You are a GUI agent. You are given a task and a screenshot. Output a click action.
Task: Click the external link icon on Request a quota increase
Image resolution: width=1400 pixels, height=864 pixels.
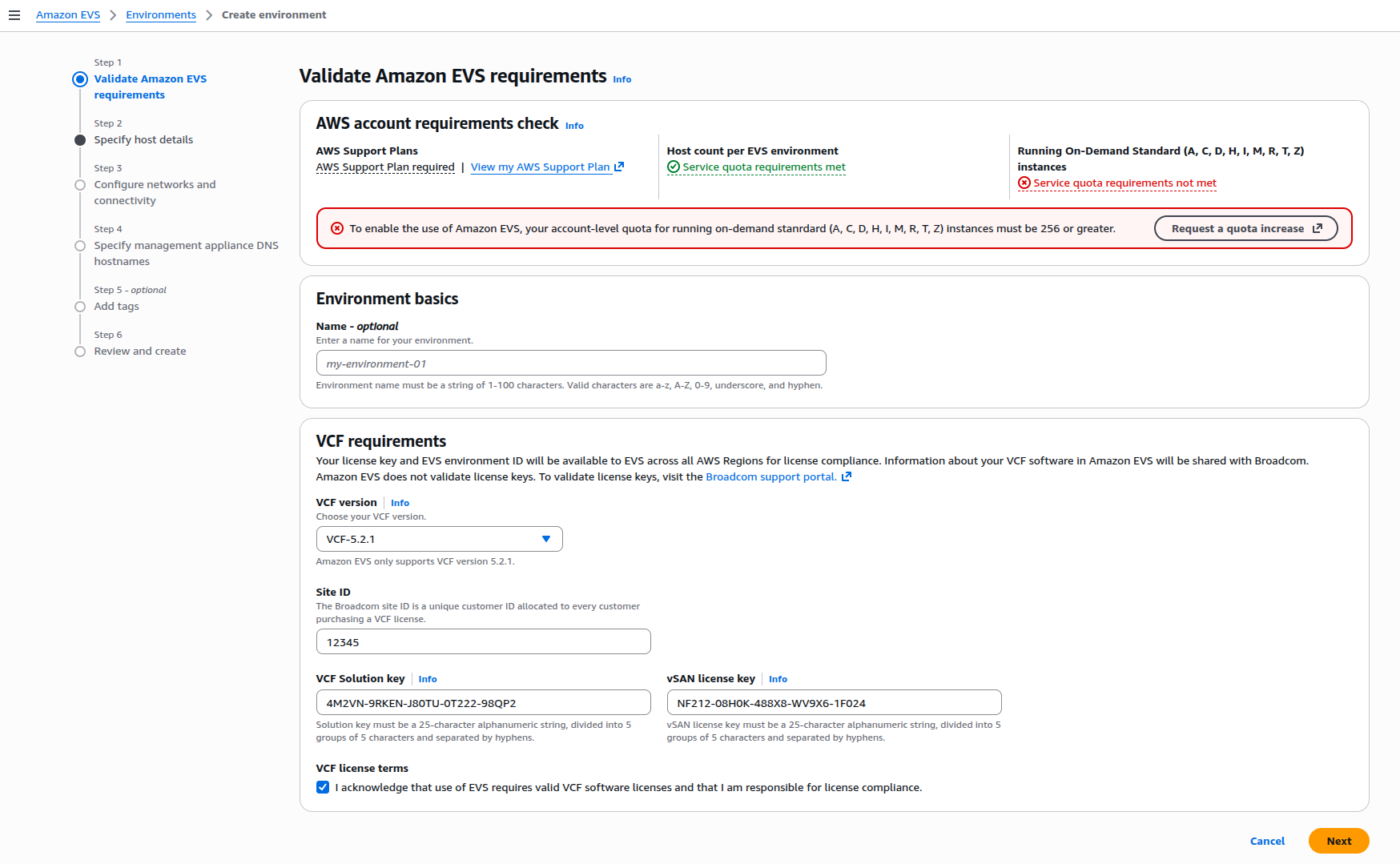[x=1318, y=227]
